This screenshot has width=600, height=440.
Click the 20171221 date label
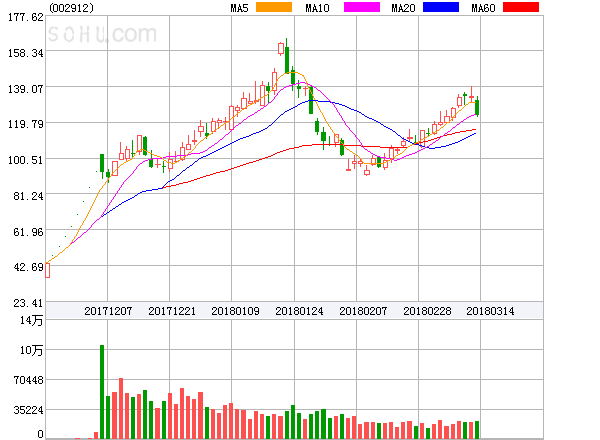172,311
